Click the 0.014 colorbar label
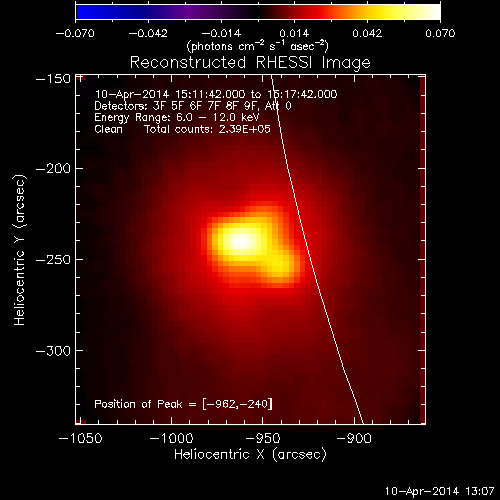Screen dimensions: 500x500 point(294,33)
